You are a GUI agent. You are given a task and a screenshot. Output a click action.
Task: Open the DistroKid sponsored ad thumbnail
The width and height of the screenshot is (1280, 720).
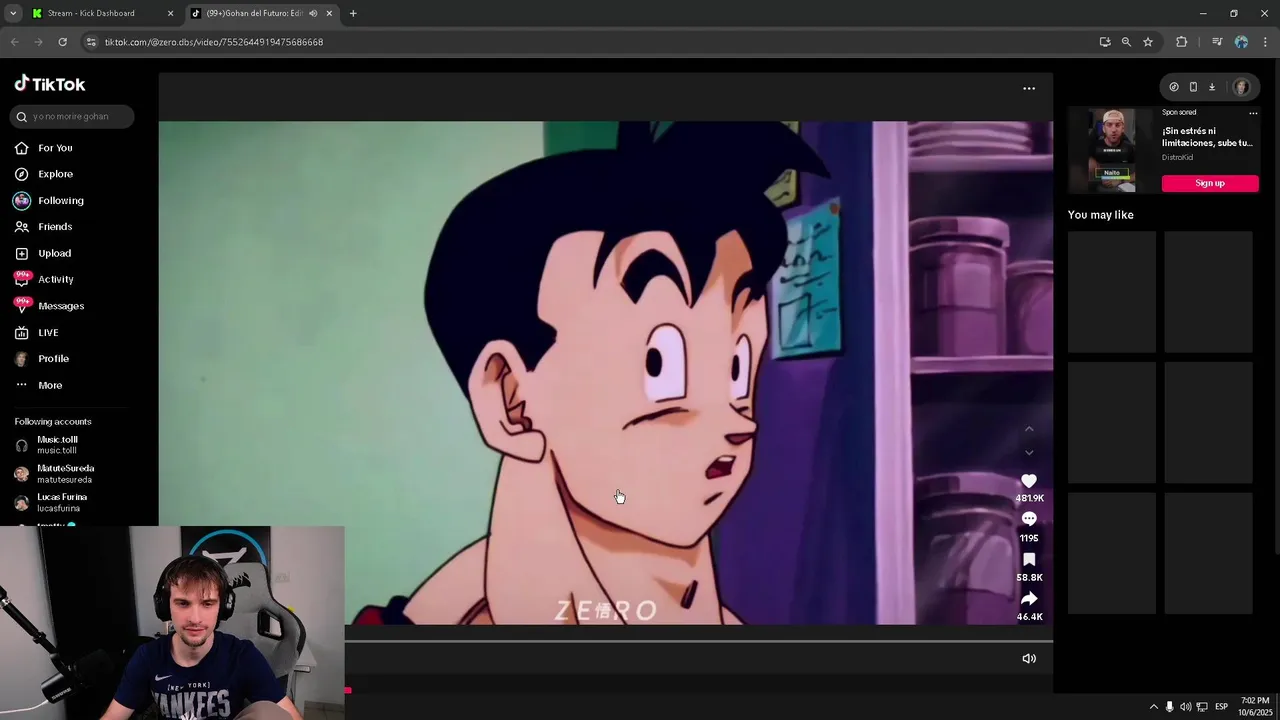[x=1112, y=150]
